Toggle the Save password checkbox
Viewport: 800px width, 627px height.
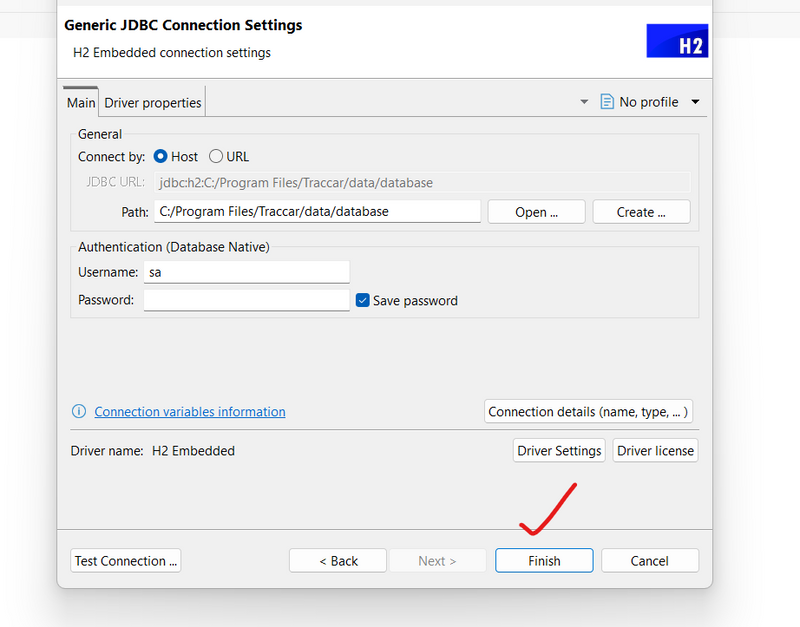[362, 300]
